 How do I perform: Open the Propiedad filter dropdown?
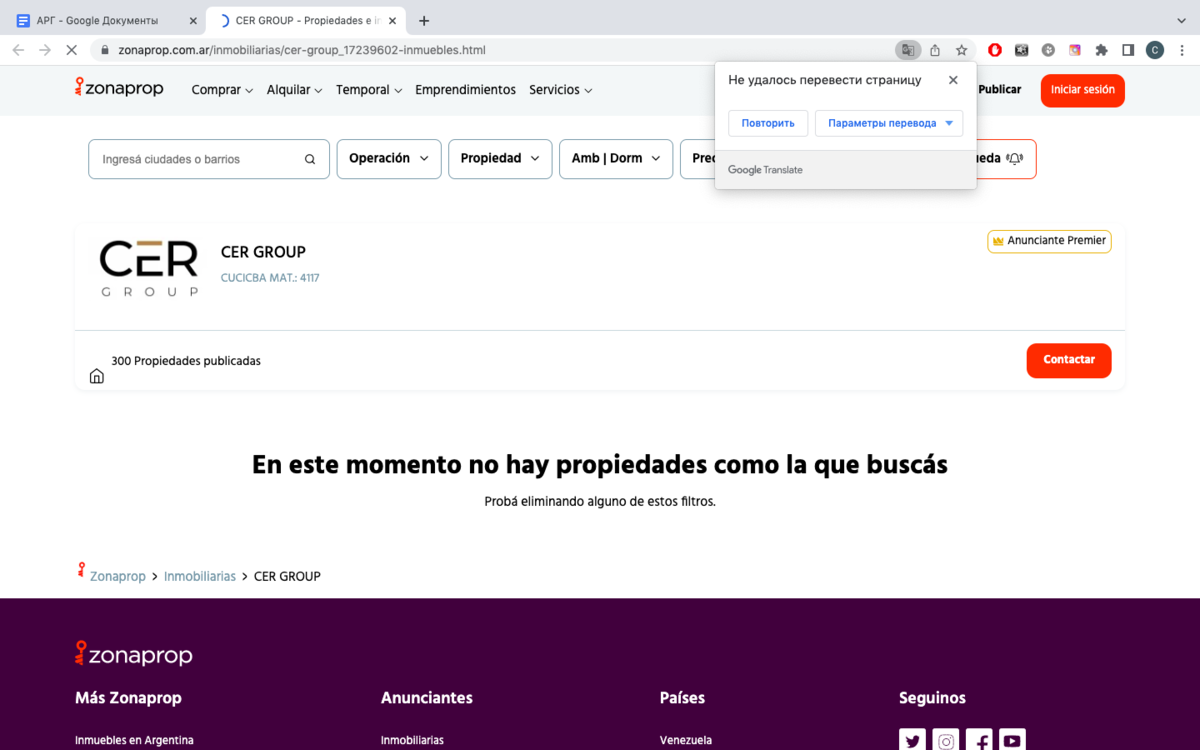pos(500,159)
